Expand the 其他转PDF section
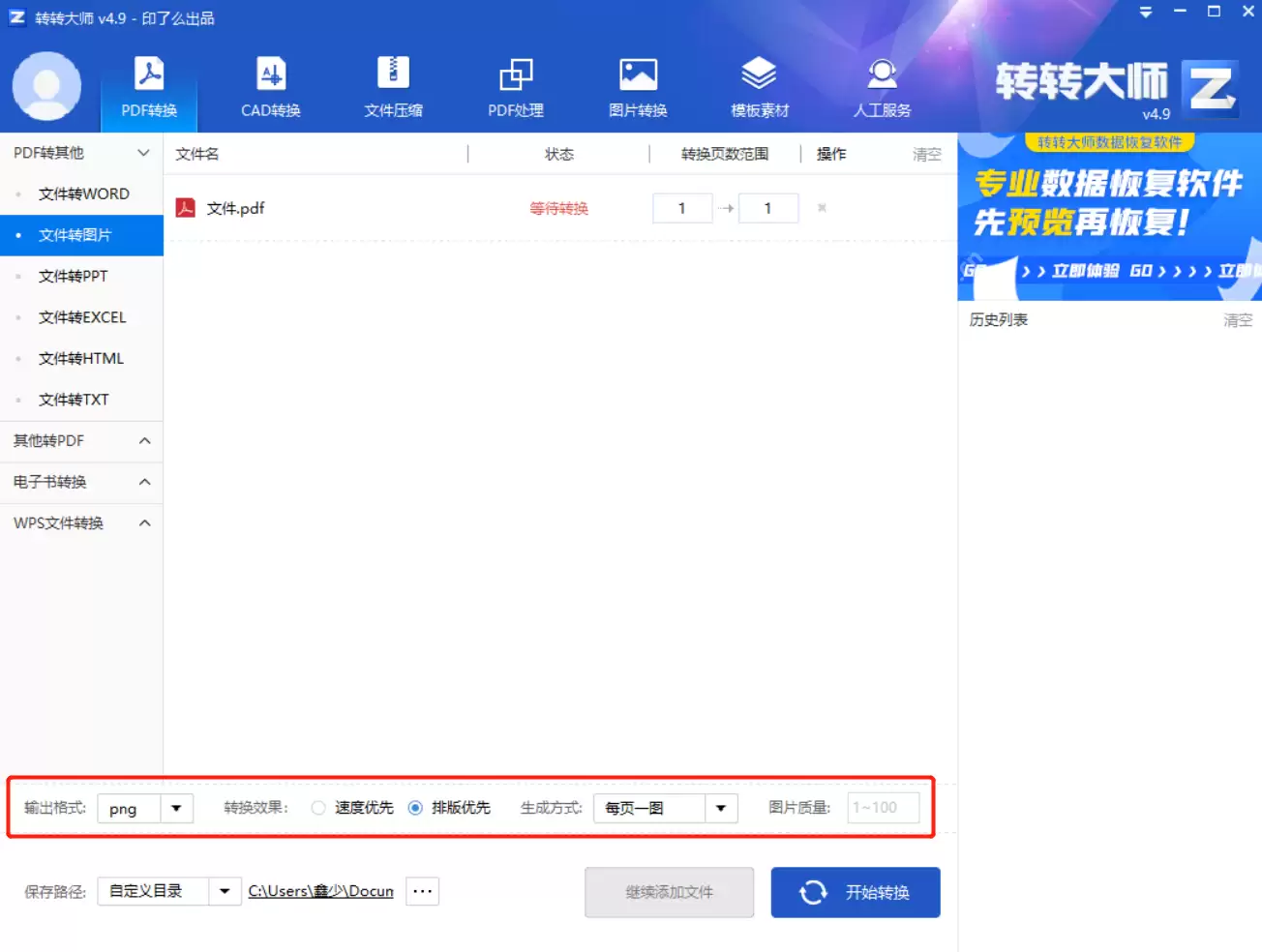The width and height of the screenshot is (1262, 952). (82, 441)
